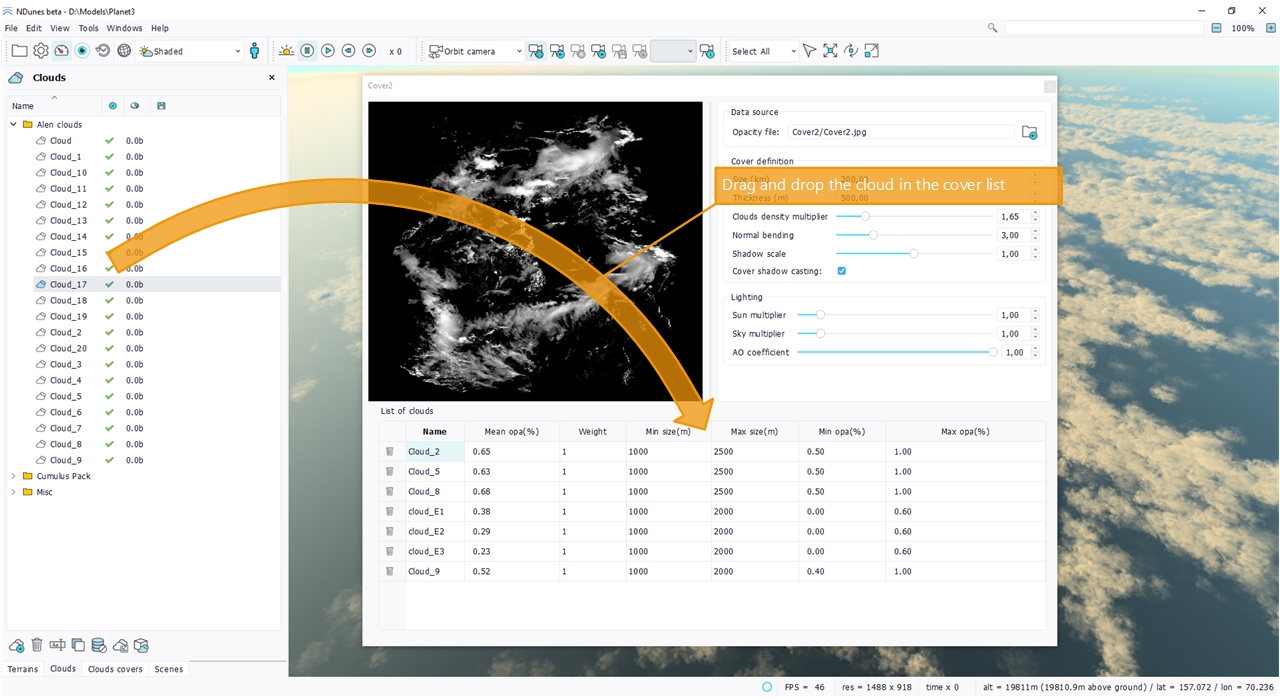Click the globe icon in top toolbar
The height and width of the screenshot is (700, 1280).
pyautogui.click(x=124, y=51)
